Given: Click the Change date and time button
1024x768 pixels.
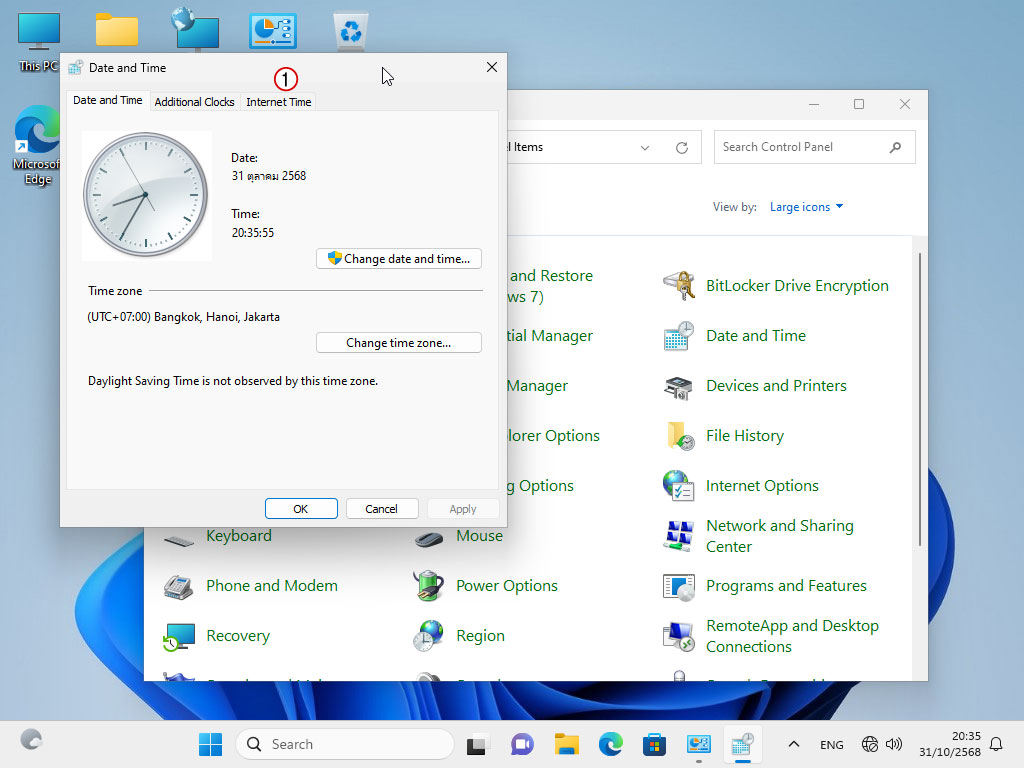Looking at the screenshot, I should [399, 259].
